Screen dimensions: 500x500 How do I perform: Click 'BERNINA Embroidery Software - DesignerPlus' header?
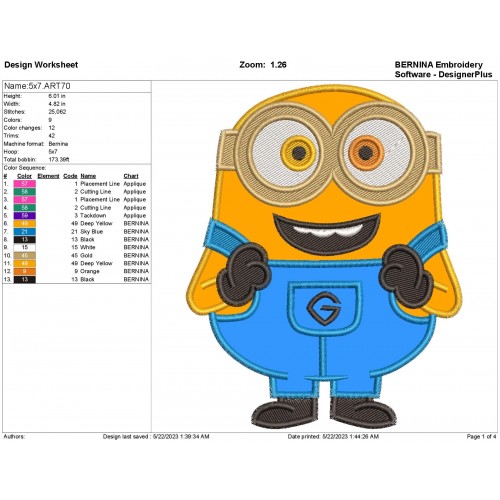[443, 69]
